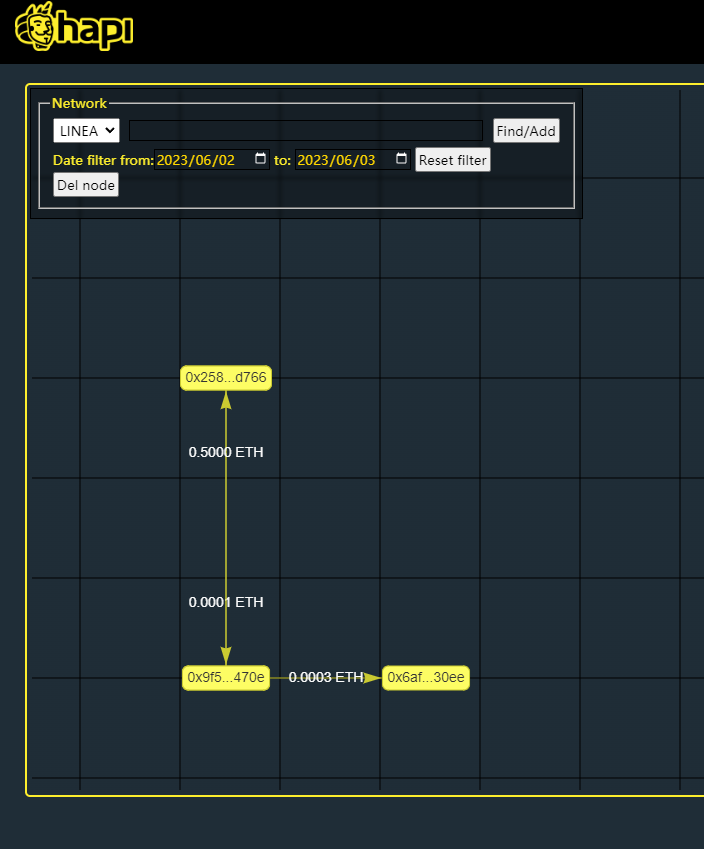Click the to date field 2023/06/03
The width and height of the screenshot is (704, 849).
[x=353, y=160]
